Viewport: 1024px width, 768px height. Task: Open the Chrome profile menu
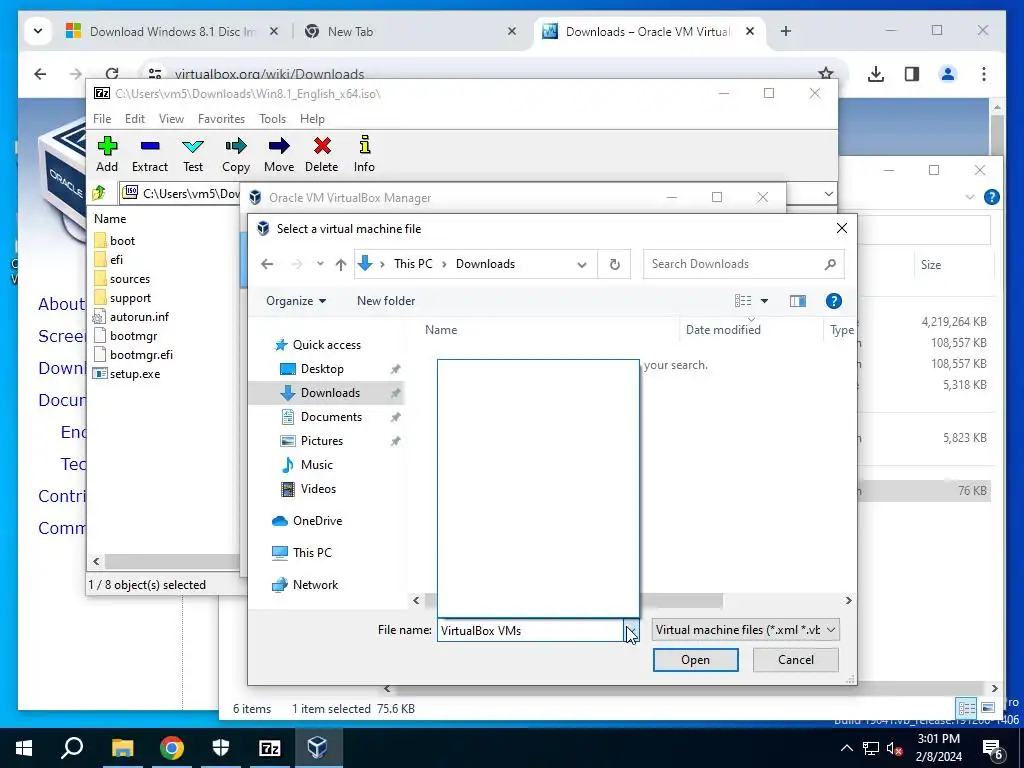click(x=948, y=74)
